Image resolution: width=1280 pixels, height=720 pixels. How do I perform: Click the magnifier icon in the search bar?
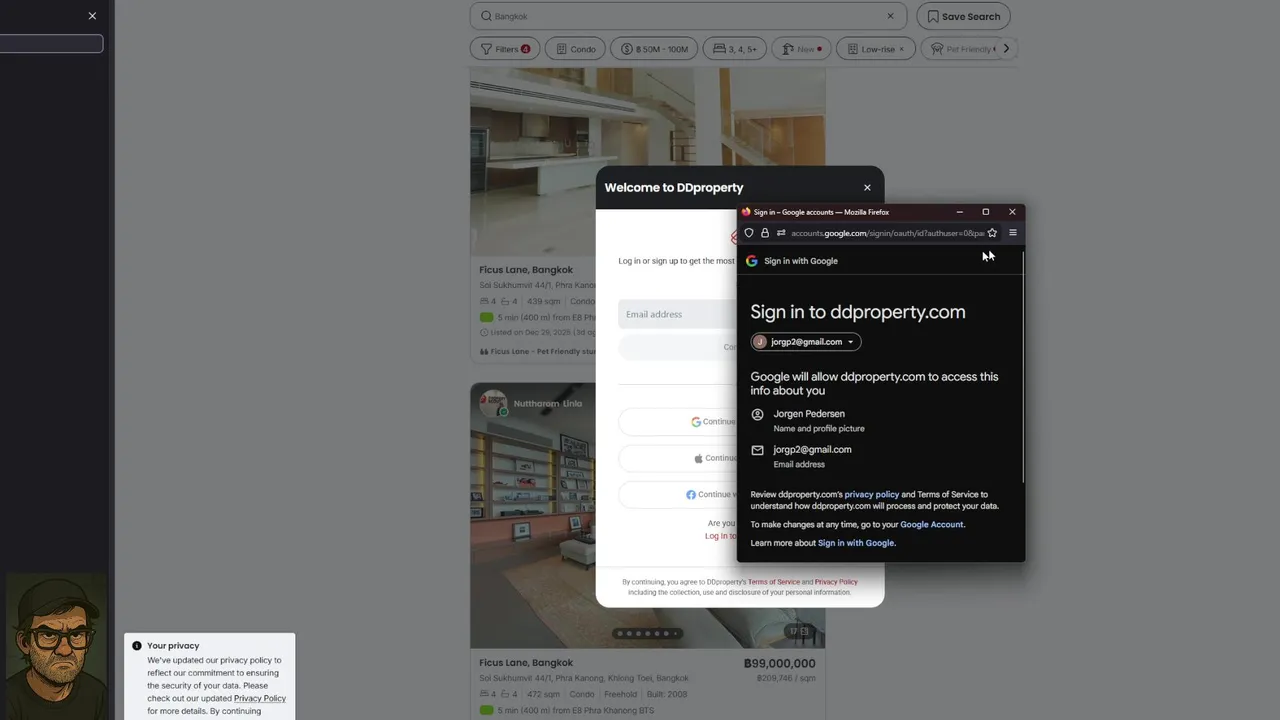(486, 16)
